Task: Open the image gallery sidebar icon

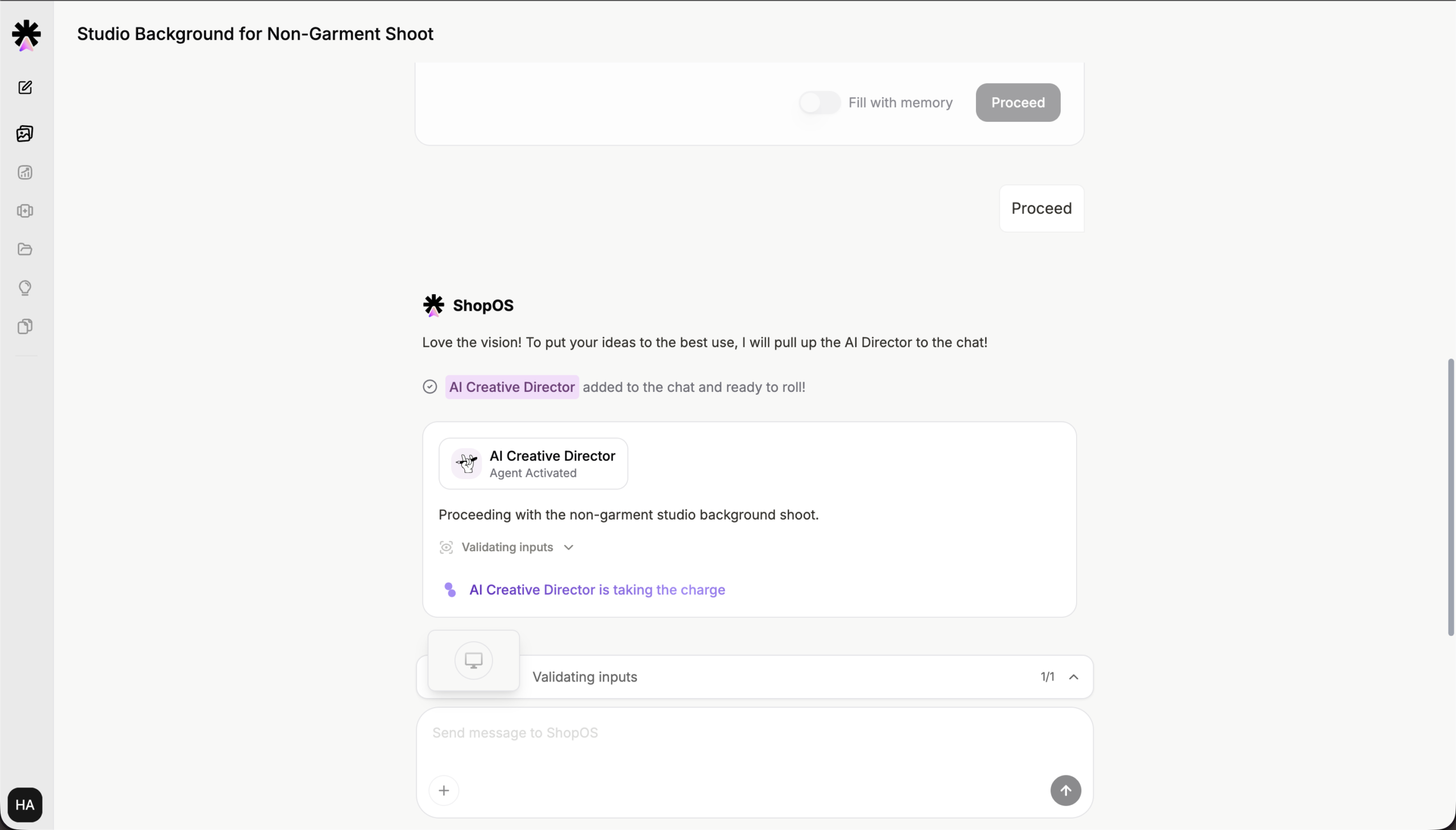Action: tap(25, 133)
